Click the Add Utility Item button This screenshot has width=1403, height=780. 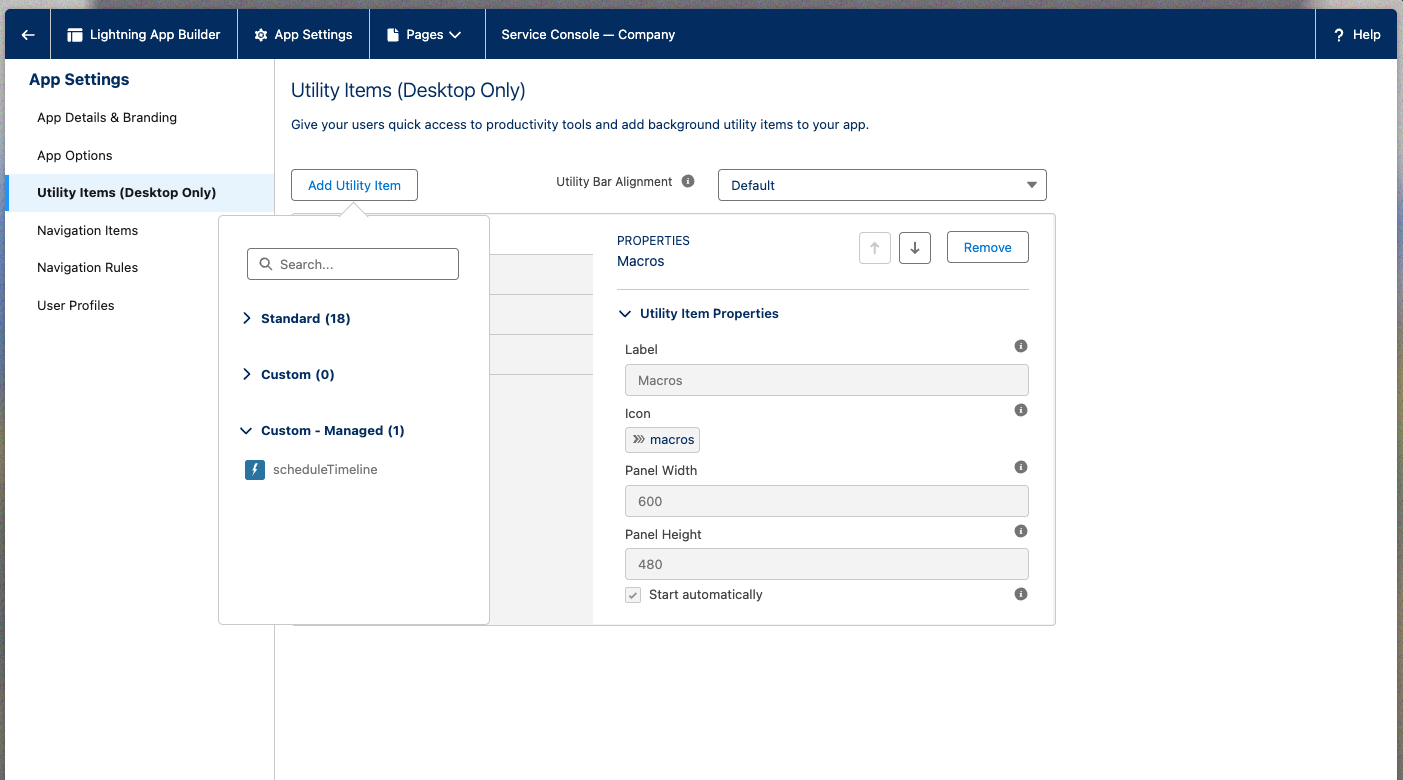354,185
